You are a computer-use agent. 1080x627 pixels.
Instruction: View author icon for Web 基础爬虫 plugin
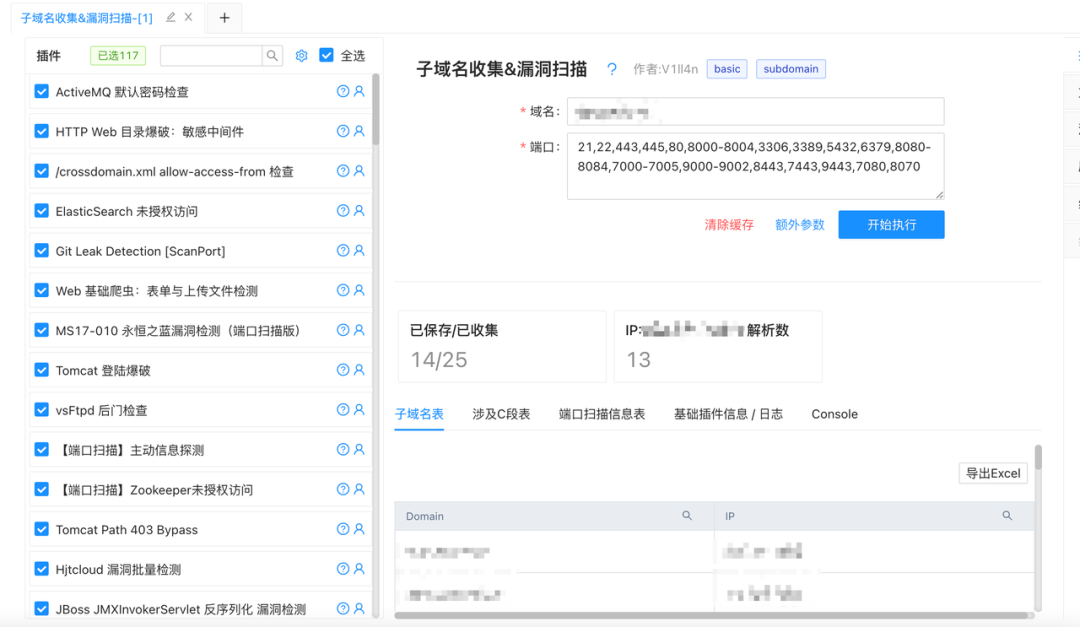click(359, 290)
